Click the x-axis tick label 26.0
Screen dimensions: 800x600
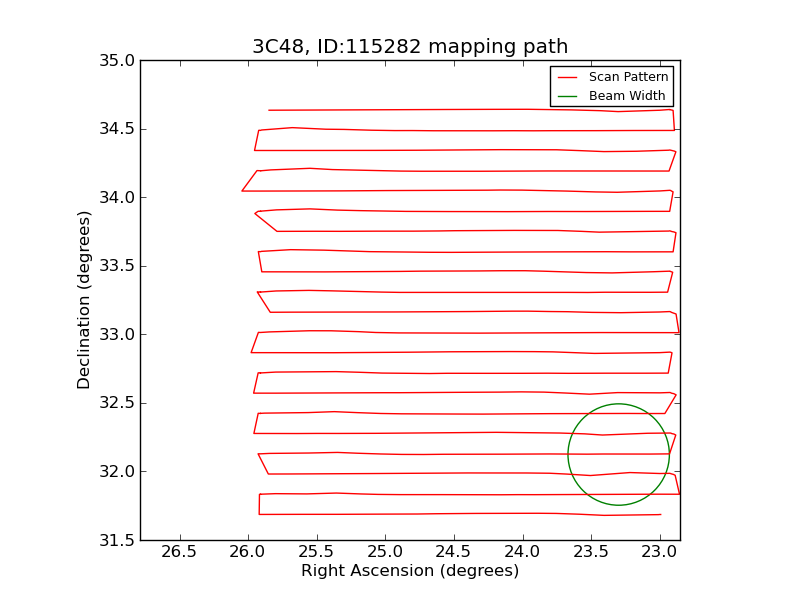pyautogui.click(x=247, y=552)
